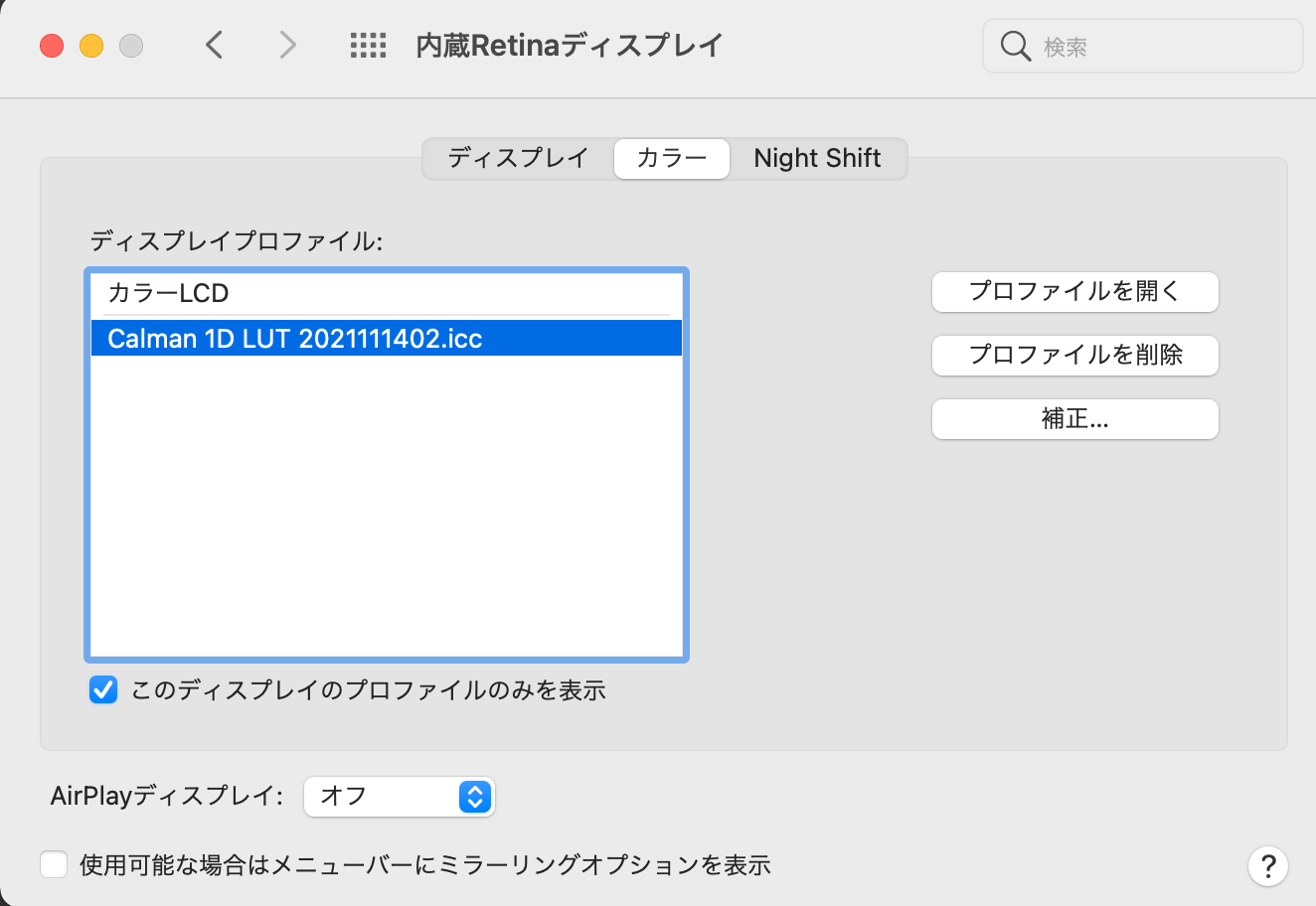
Task: Minimize the window with yellow button
Action: coord(91,46)
